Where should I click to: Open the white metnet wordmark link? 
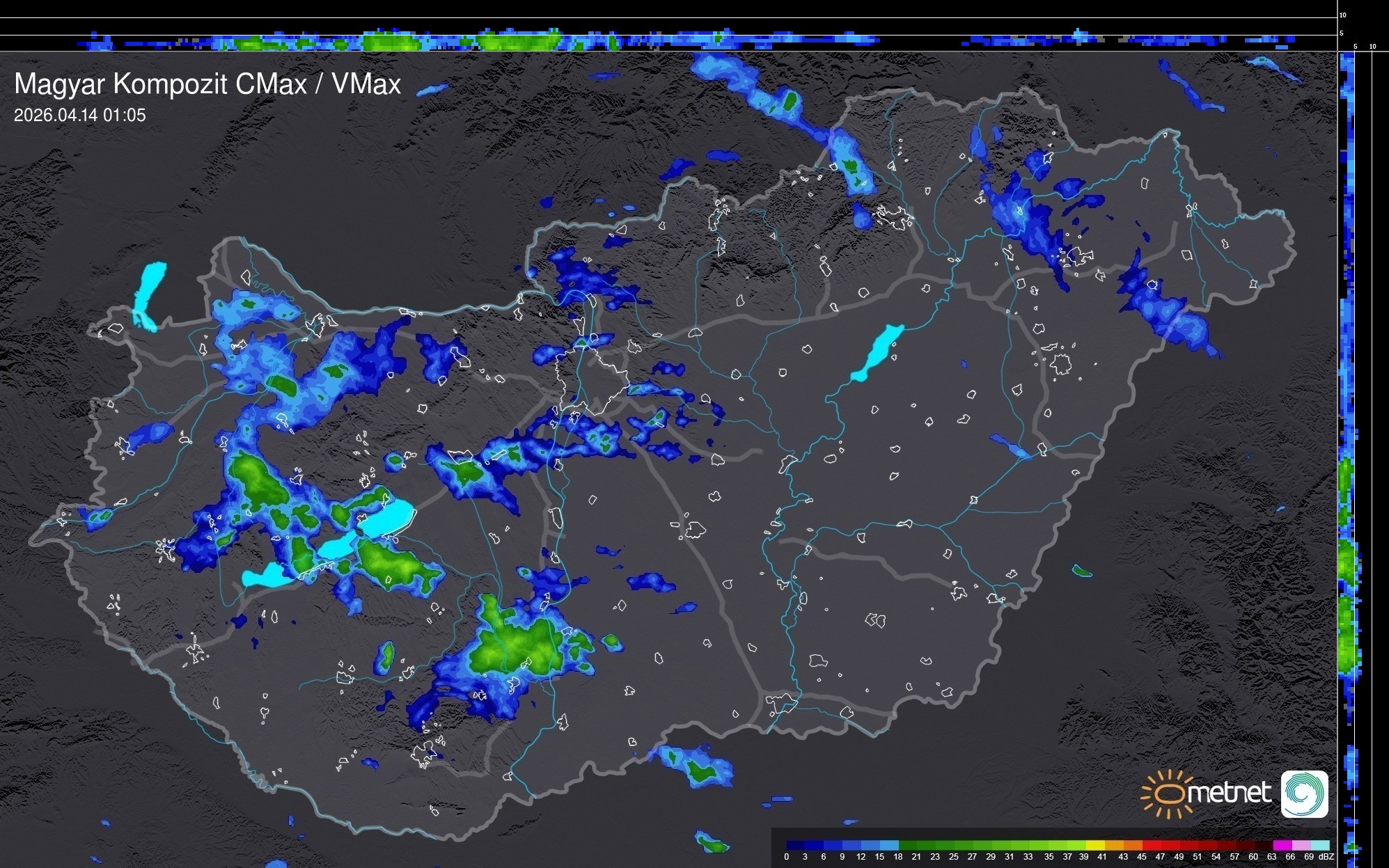(x=1229, y=794)
